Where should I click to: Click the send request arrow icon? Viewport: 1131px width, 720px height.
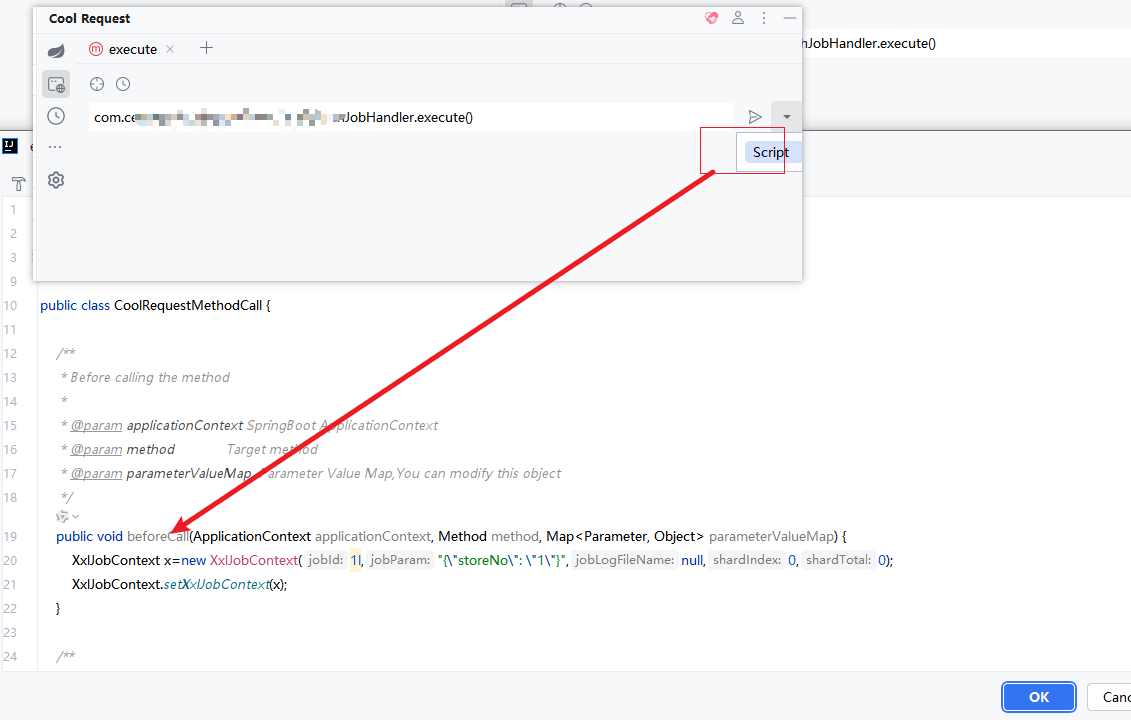754,117
